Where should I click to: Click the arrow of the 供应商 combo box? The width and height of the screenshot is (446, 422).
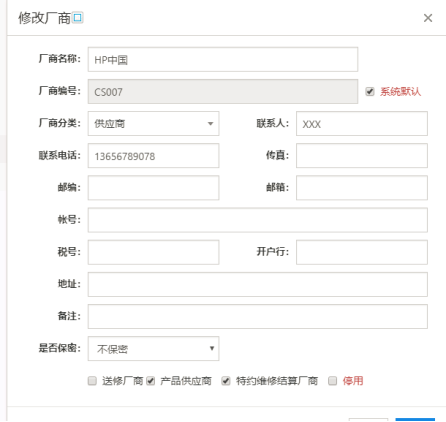click(x=210, y=124)
